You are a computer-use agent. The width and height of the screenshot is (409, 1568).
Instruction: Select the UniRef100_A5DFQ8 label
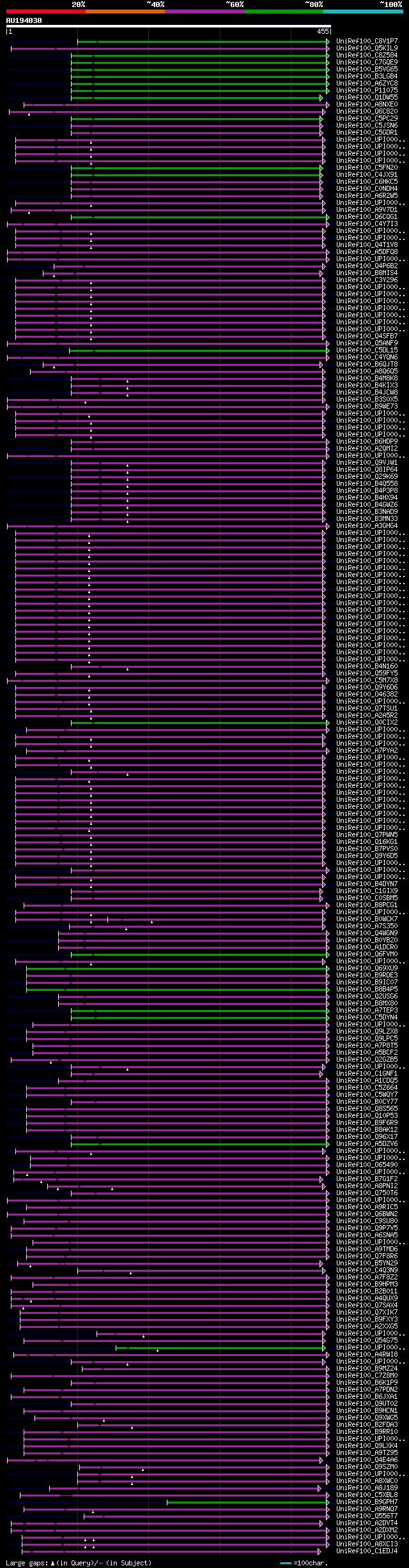[367, 252]
